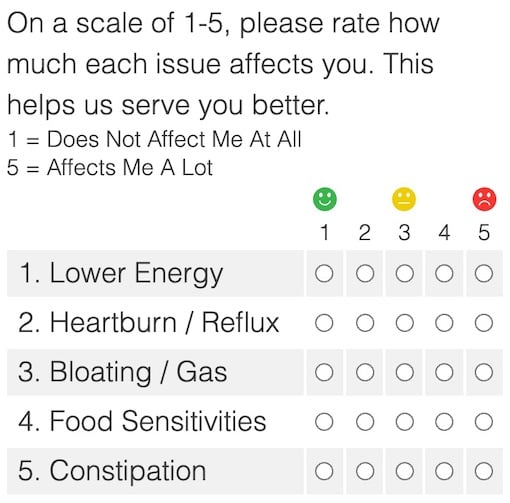This screenshot has width=510, height=503.
Task: Click the green smiley face icon
Action: tap(325, 199)
